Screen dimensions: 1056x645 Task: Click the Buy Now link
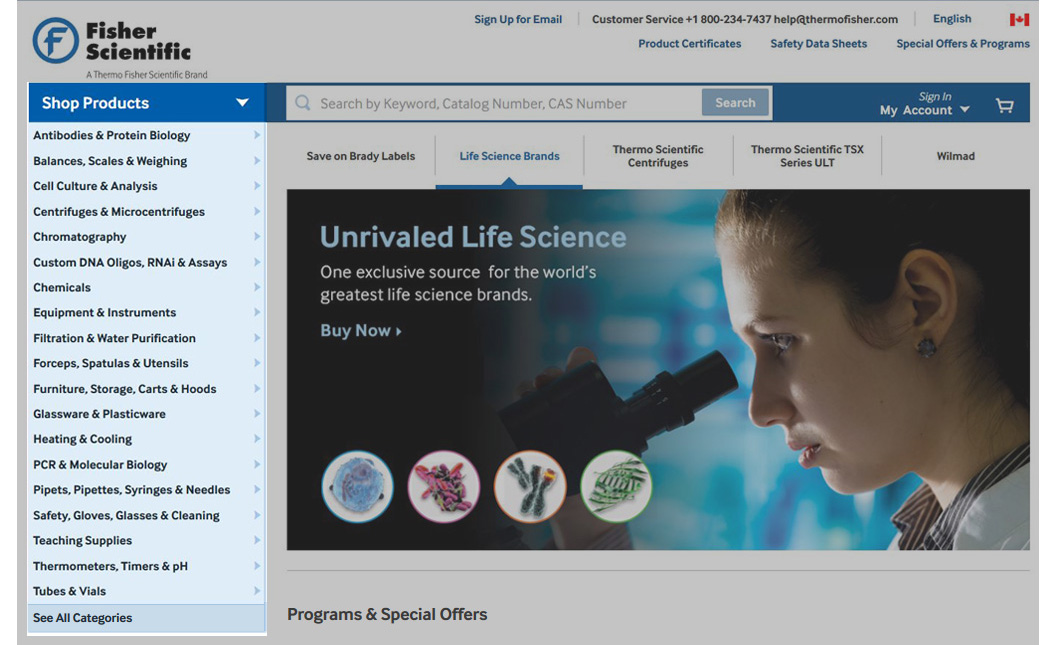pos(360,331)
